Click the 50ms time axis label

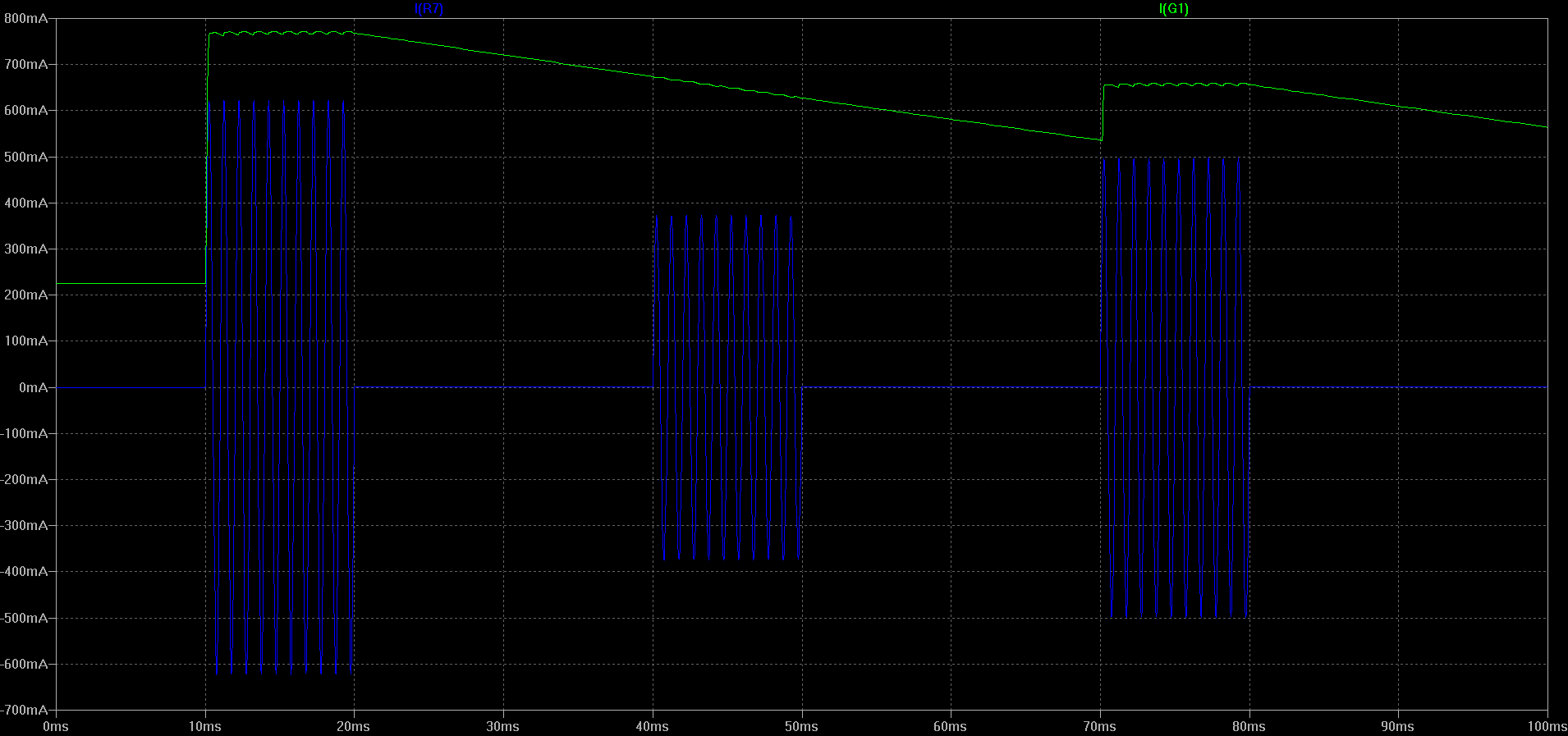click(x=801, y=726)
